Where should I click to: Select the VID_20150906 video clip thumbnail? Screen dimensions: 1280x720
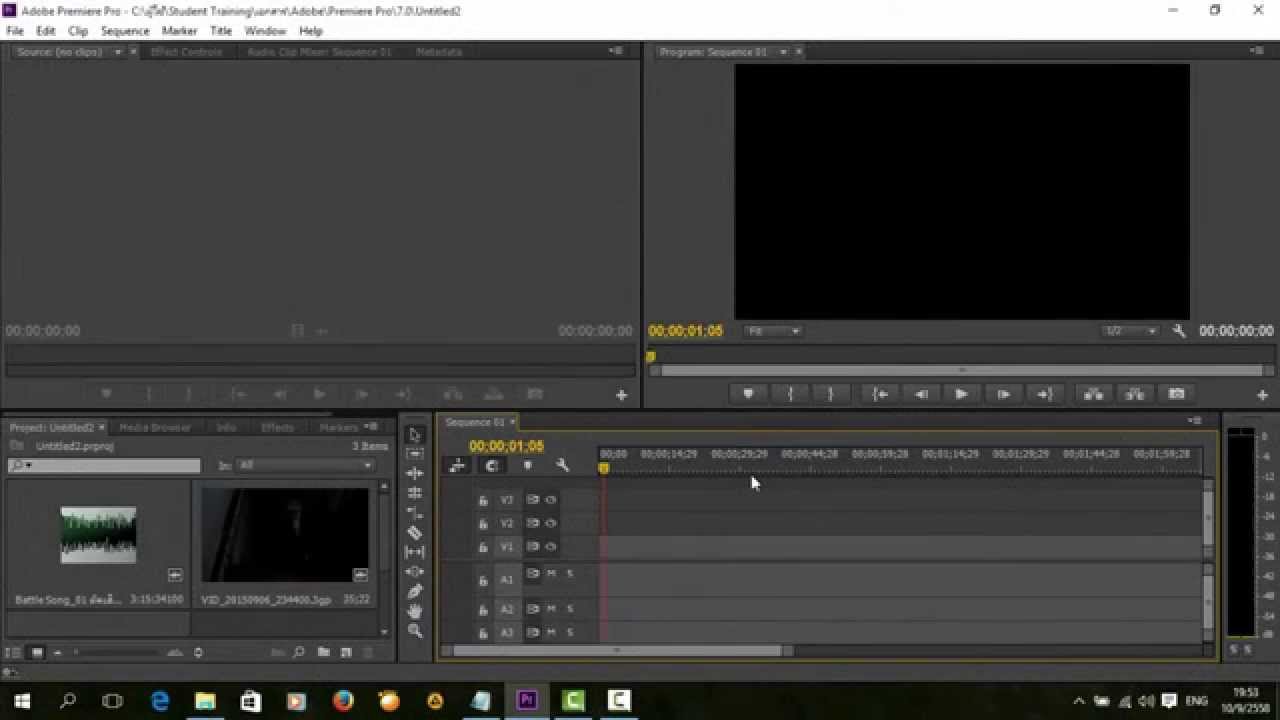pyautogui.click(x=285, y=534)
